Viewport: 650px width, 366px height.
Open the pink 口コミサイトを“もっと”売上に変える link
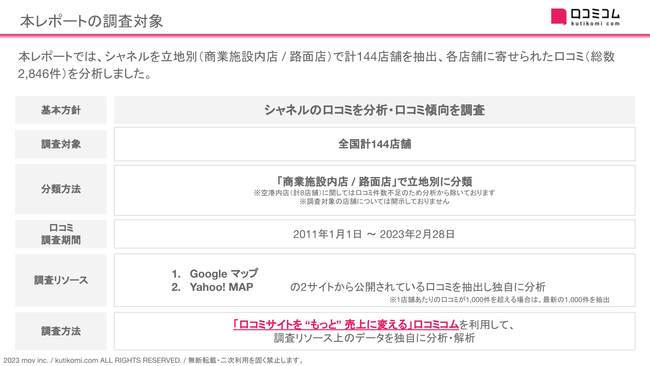click(346, 324)
